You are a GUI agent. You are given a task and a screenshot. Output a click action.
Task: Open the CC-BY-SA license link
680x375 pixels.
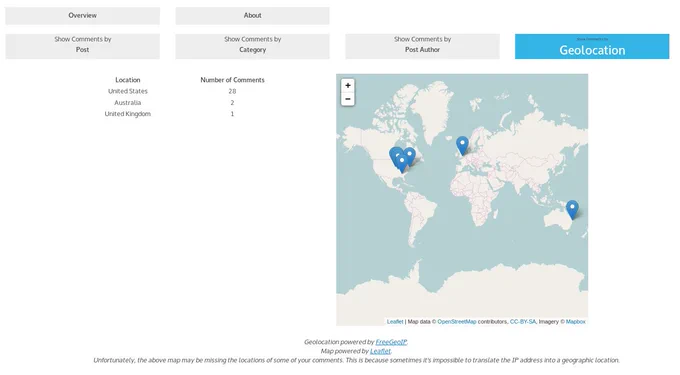523,322
